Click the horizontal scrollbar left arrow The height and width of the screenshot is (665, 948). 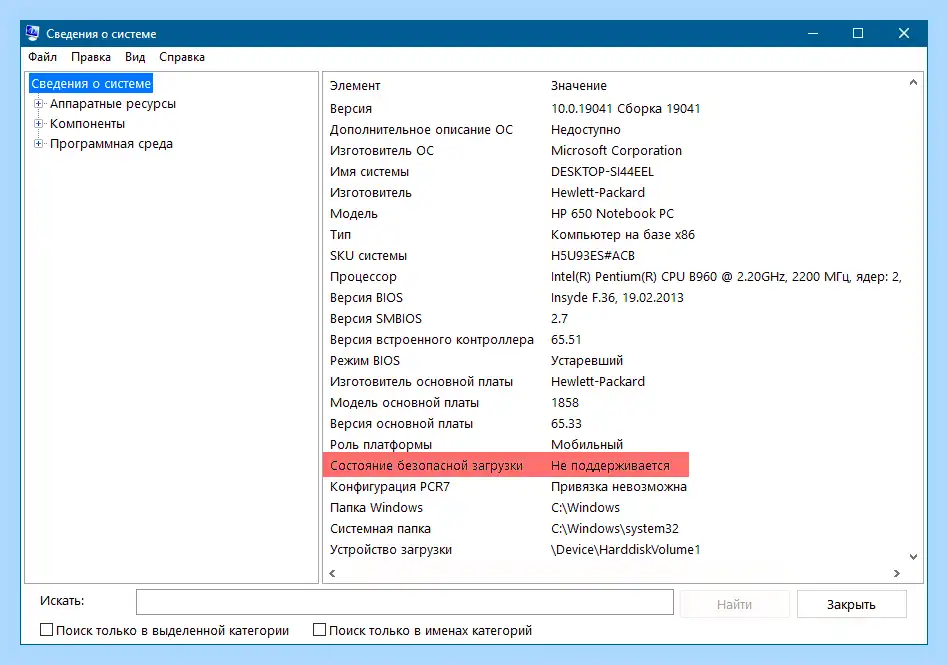click(332, 573)
